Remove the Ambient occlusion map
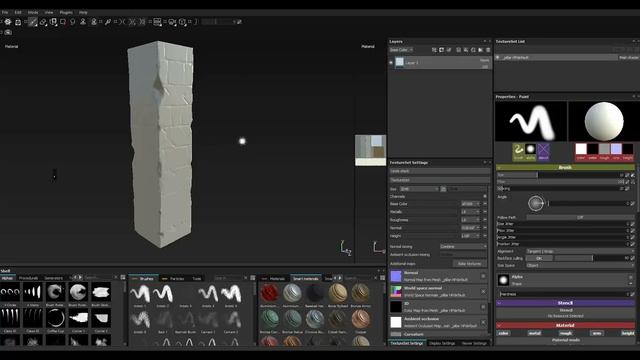The height and width of the screenshot is (360, 640). click(483, 322)
